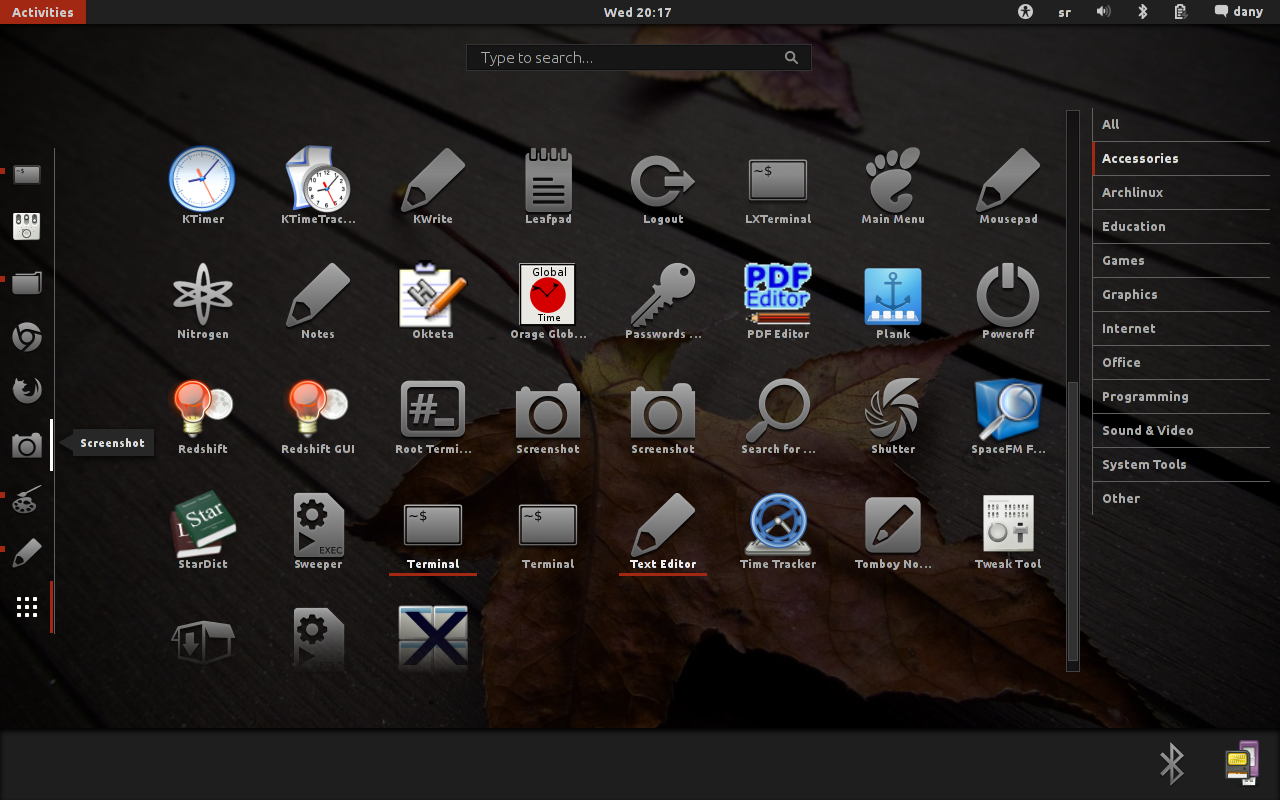Click the Activities button
The width and height of the screenshot is (1280, 800).
(x=43, y=12)
